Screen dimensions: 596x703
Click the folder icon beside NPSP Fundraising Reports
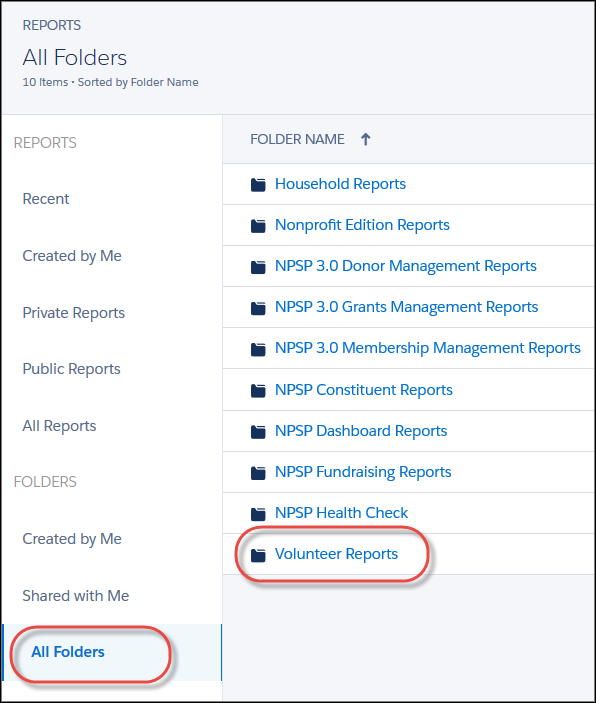click(258, 473)
